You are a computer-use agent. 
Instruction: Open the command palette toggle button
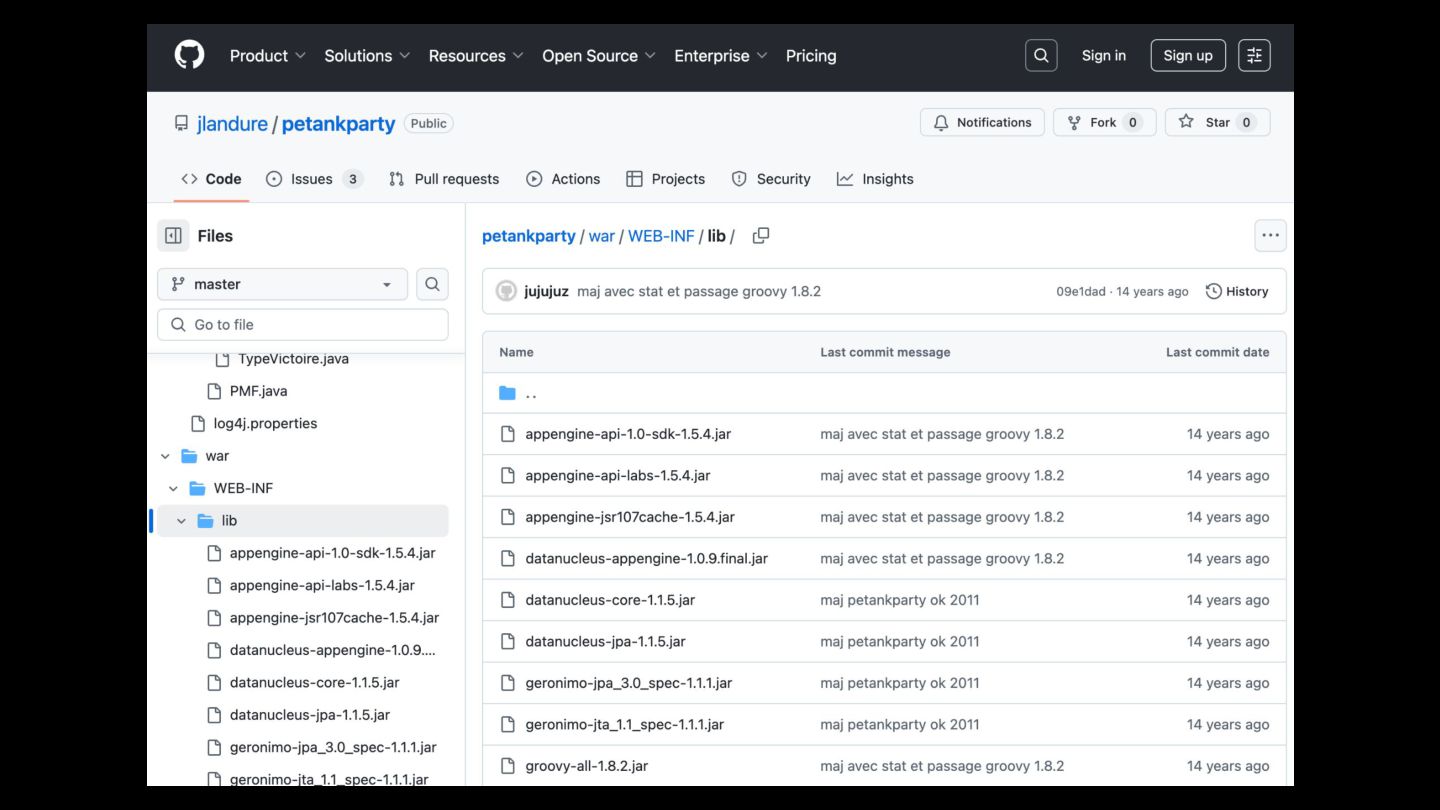[1254, 56]
